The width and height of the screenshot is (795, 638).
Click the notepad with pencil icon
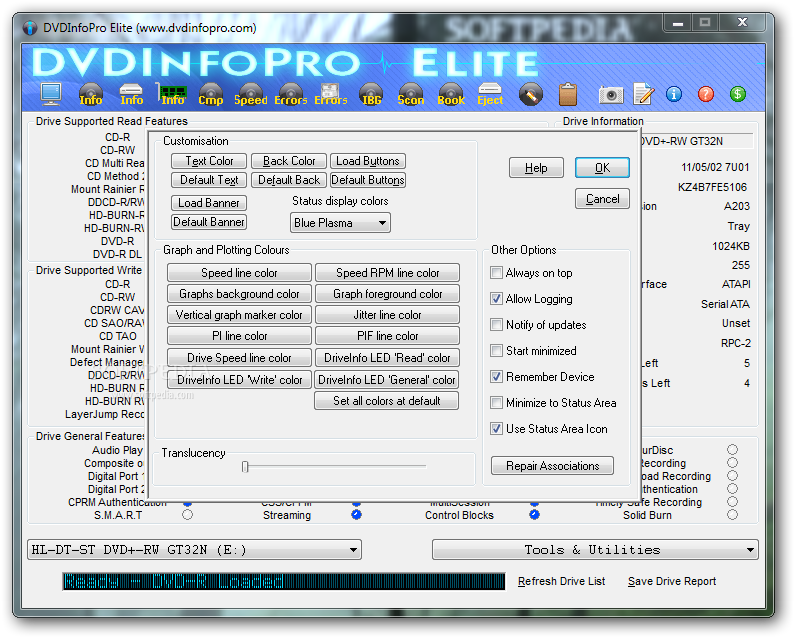[643, 94]
